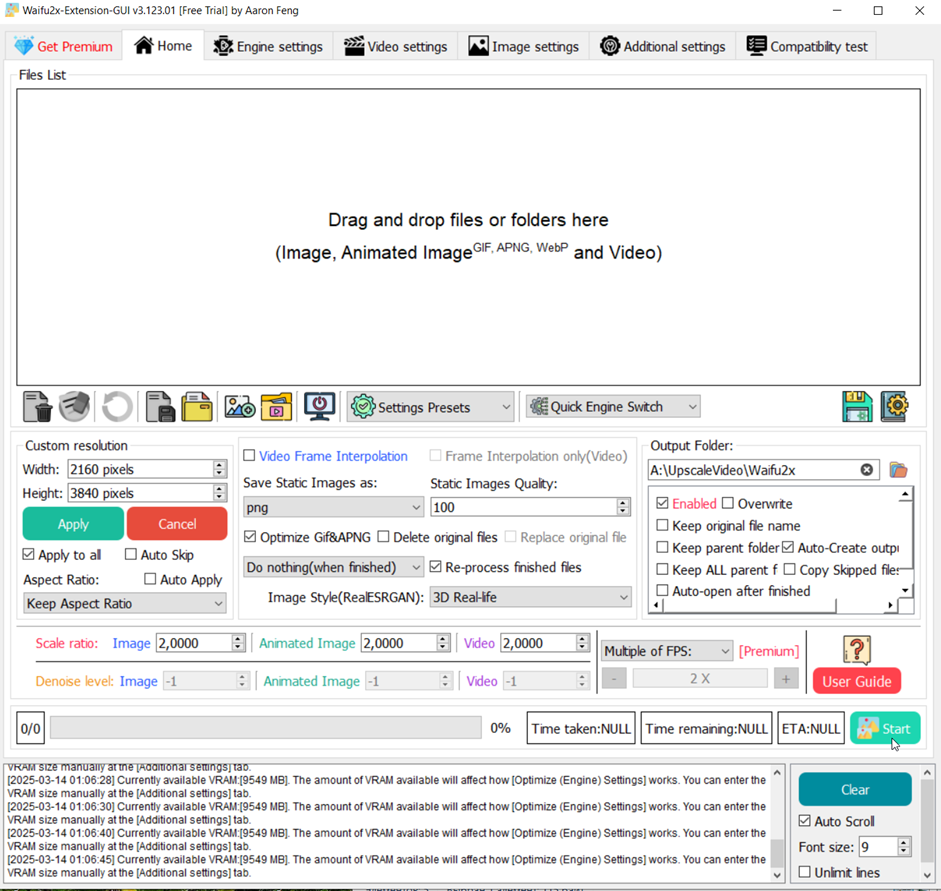Viewport: 941px width, 891px height.
Task: Open the Compatibility test tab
Action: click(x=807, y=46)
